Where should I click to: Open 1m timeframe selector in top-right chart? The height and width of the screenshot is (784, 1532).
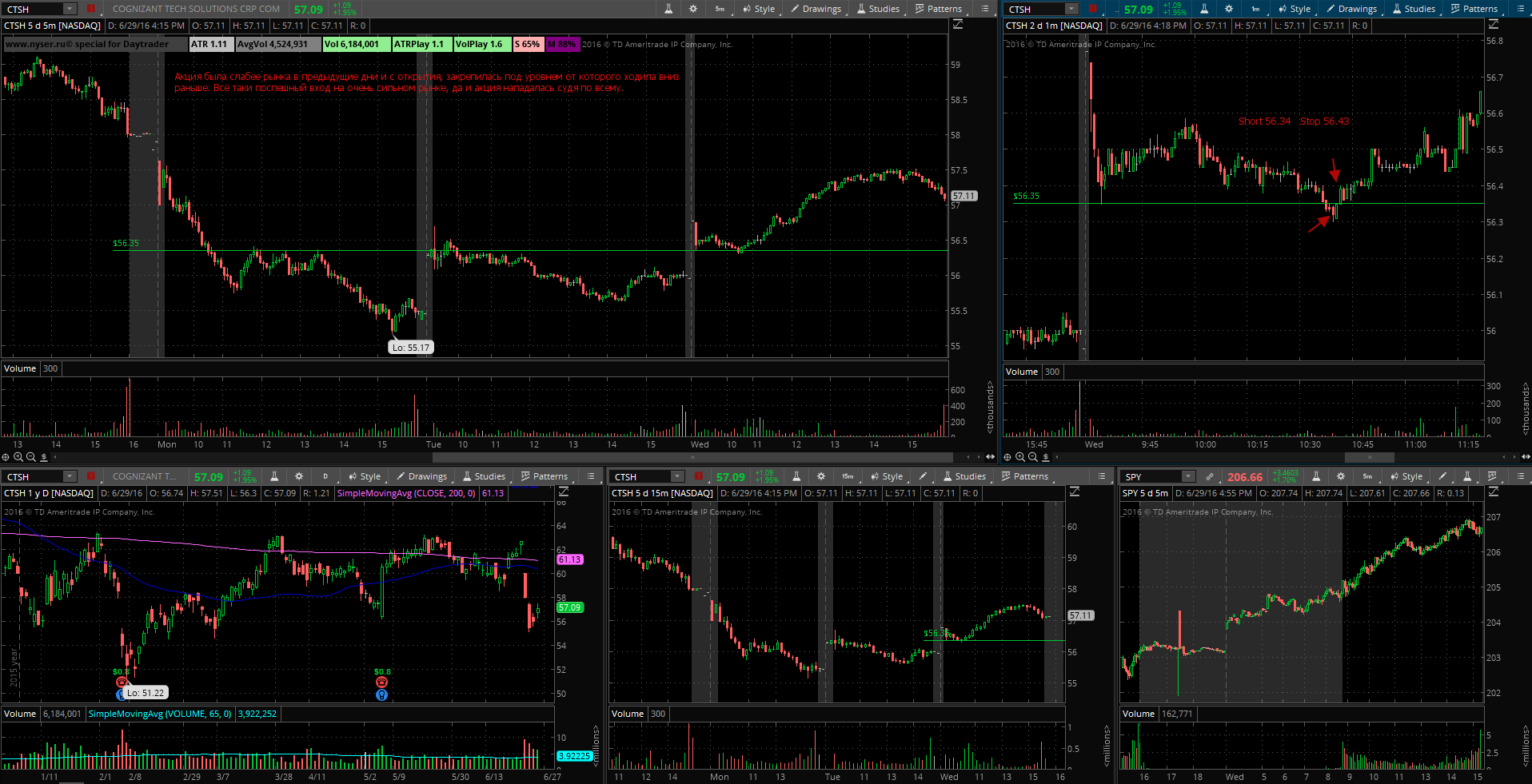[x=1255, y=9]
